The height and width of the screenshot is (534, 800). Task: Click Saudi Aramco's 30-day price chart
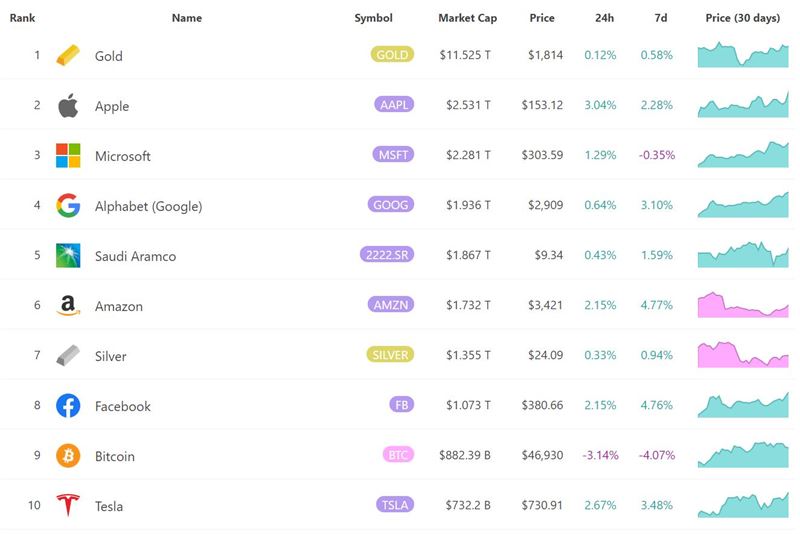coord(743,255)
